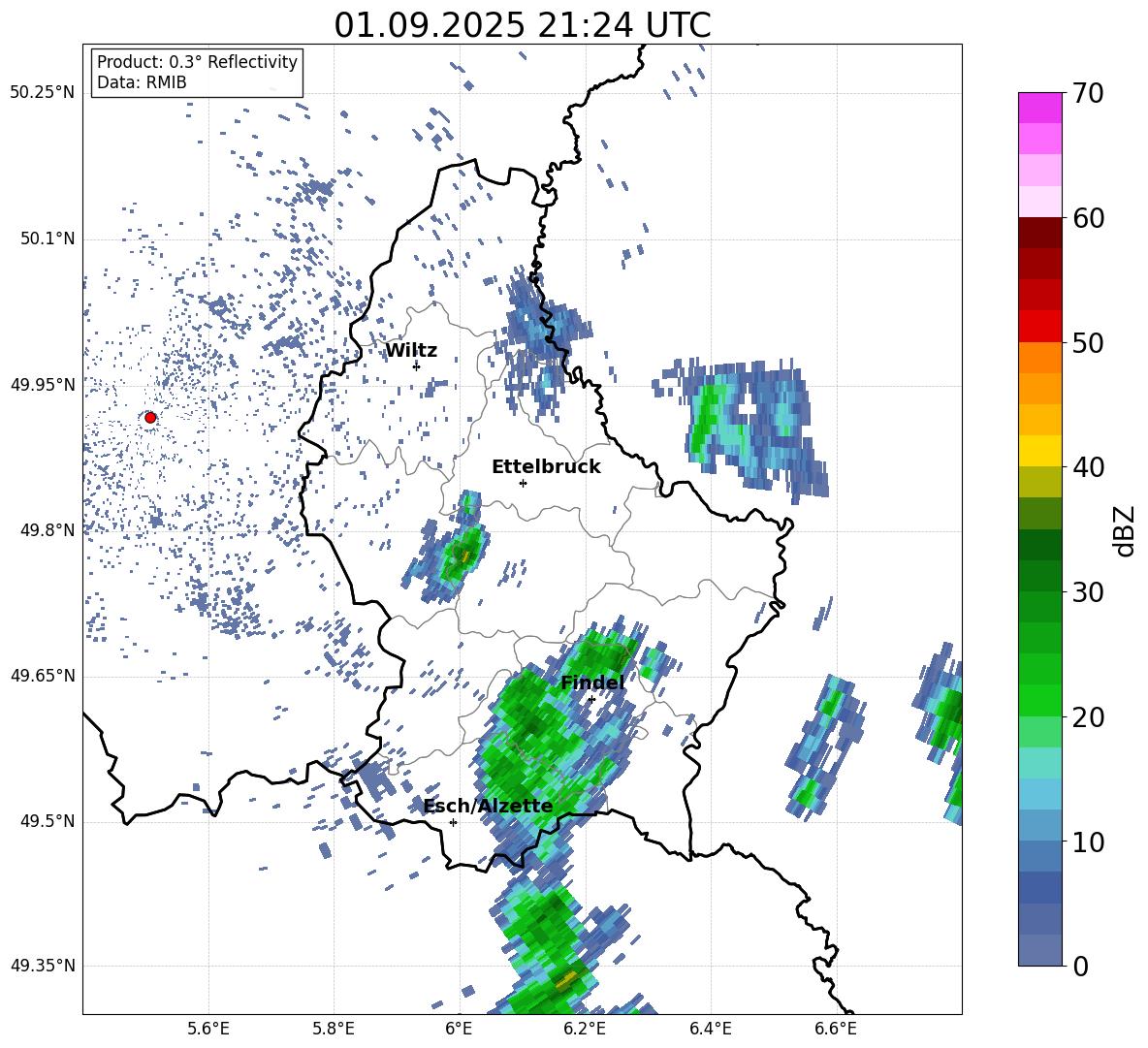Click the colorbar tick value 20

[x=1088, y=717]
